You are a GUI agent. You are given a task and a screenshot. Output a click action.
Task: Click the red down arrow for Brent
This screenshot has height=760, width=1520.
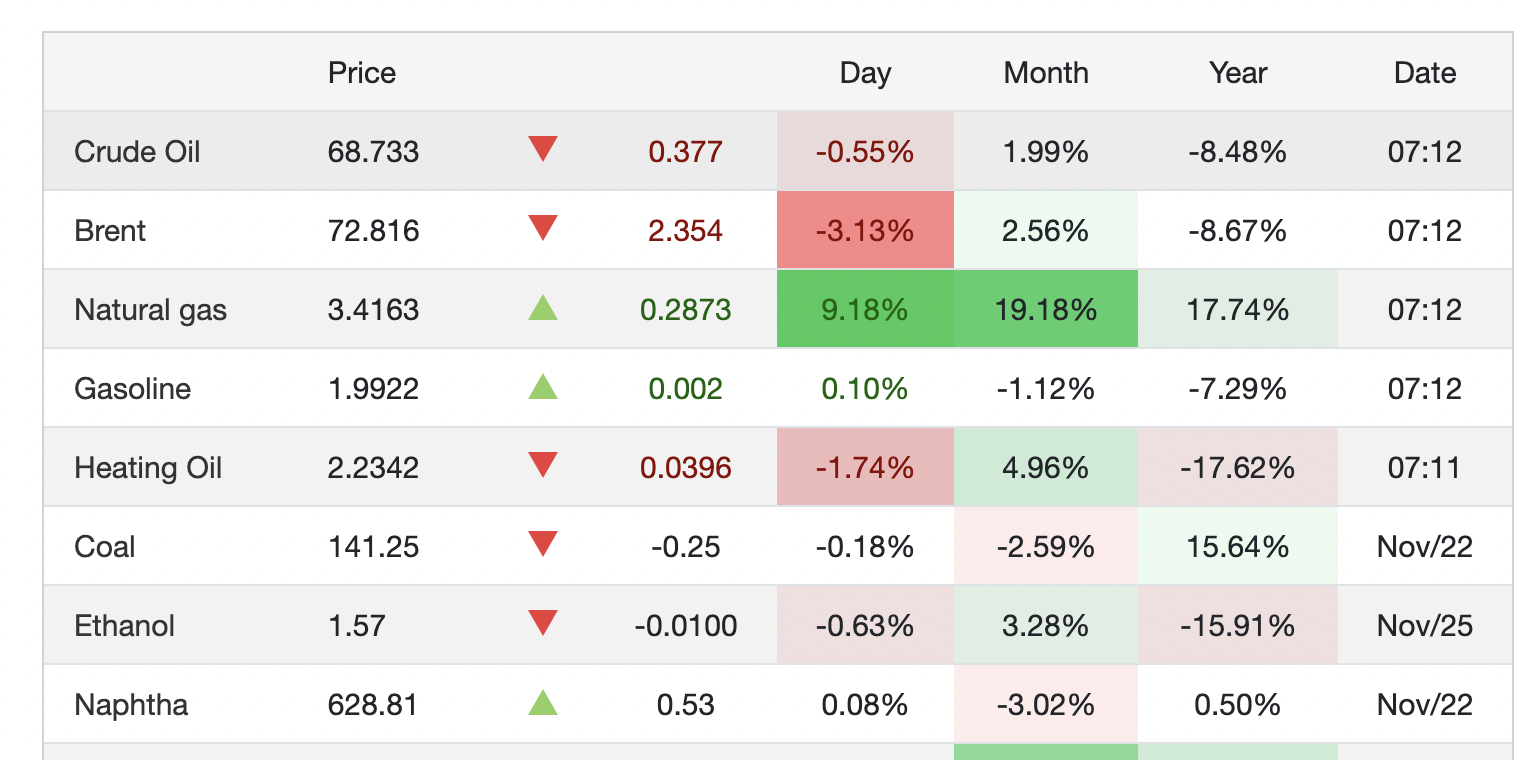click(x=543, y=229)
